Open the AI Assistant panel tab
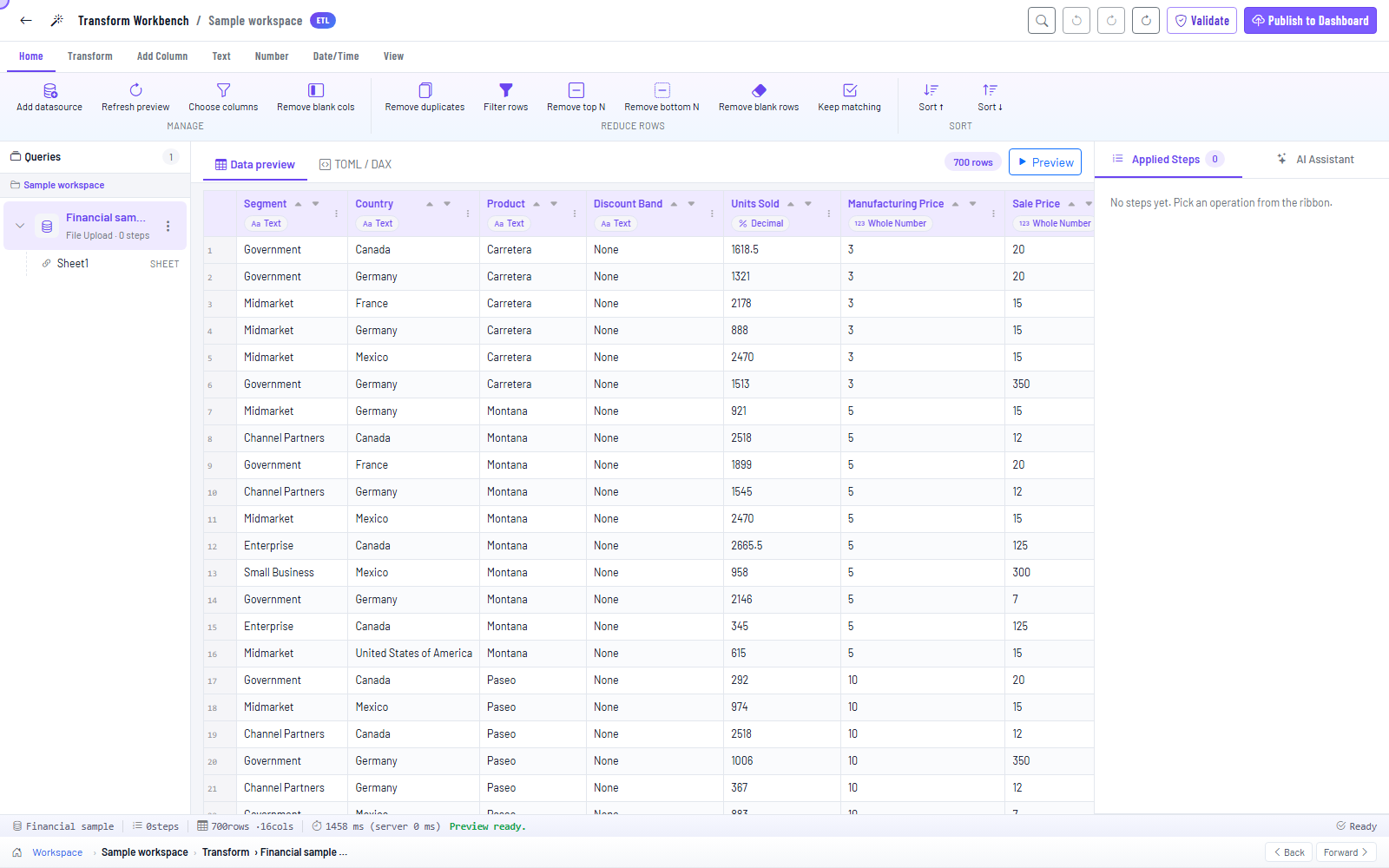Viewport: 1389px width, 868px height. 1315,160
